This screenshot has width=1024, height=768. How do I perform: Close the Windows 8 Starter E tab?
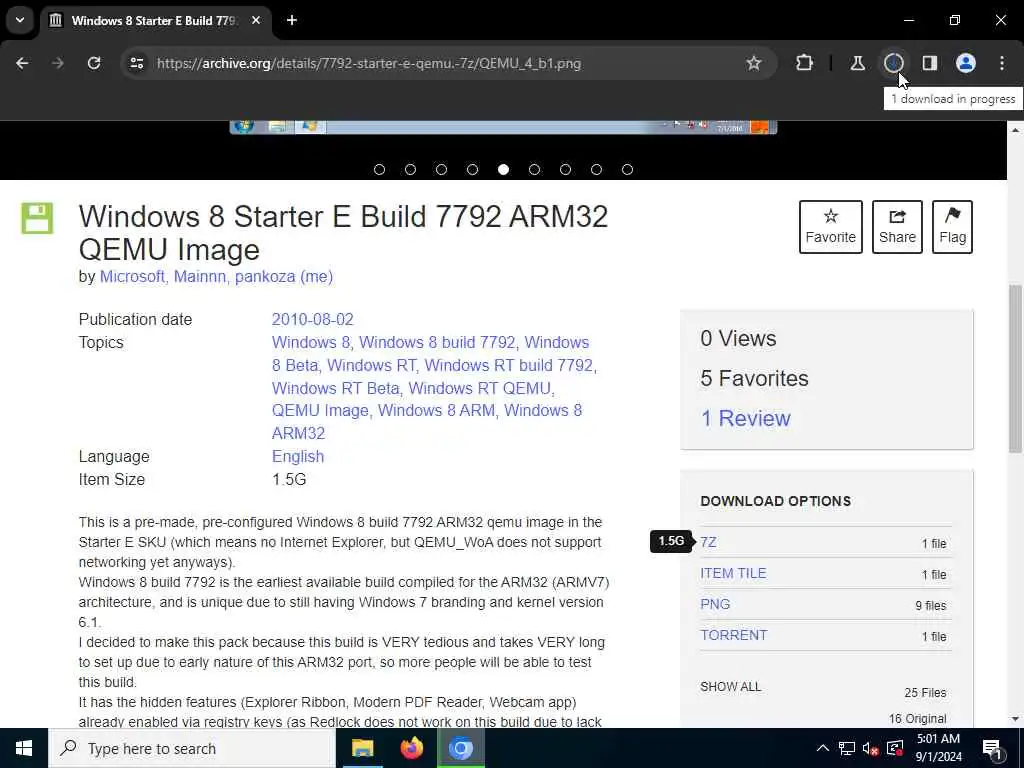coord(256,20)
